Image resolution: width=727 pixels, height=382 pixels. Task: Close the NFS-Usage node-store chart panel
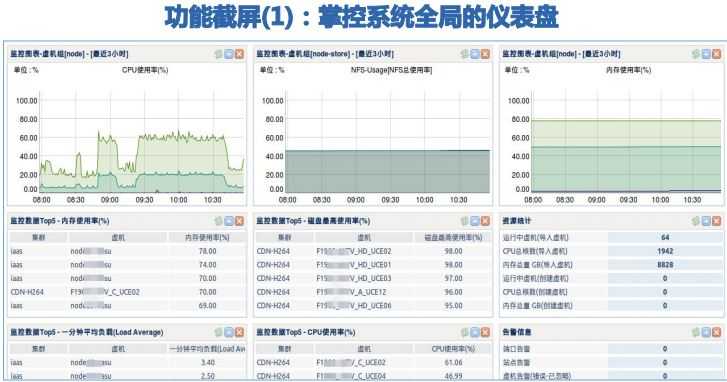coord(485,54)
